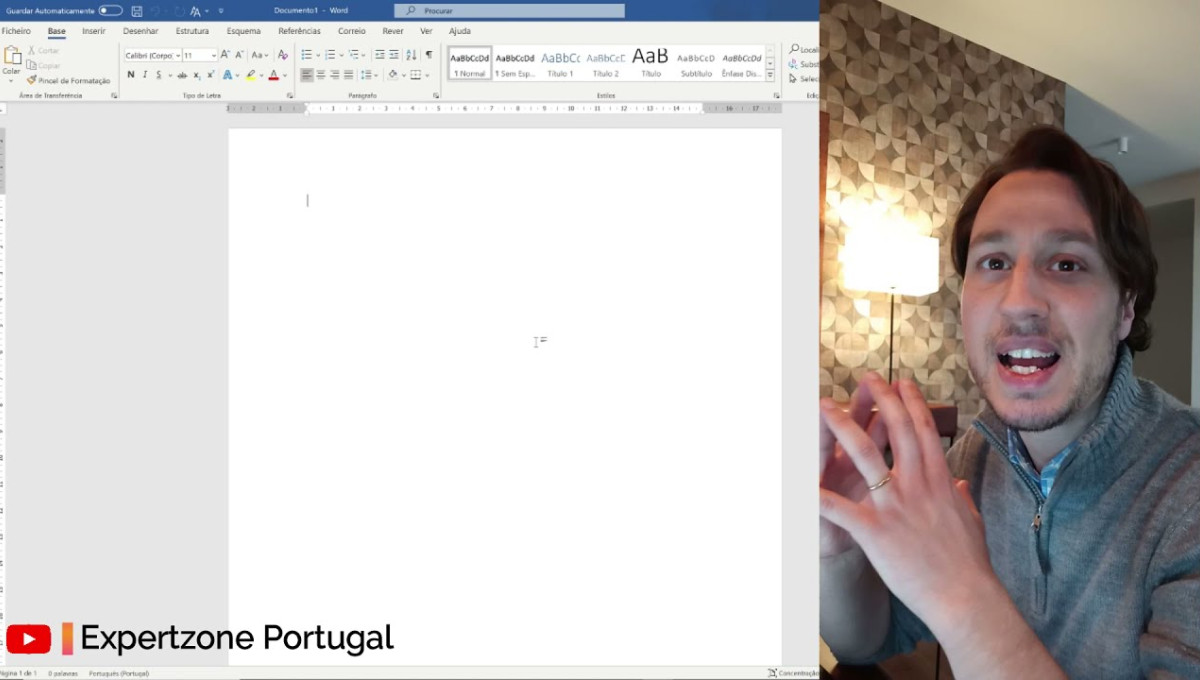
Task: Expand the font color dropdown arrow
Action: [283, 74]
